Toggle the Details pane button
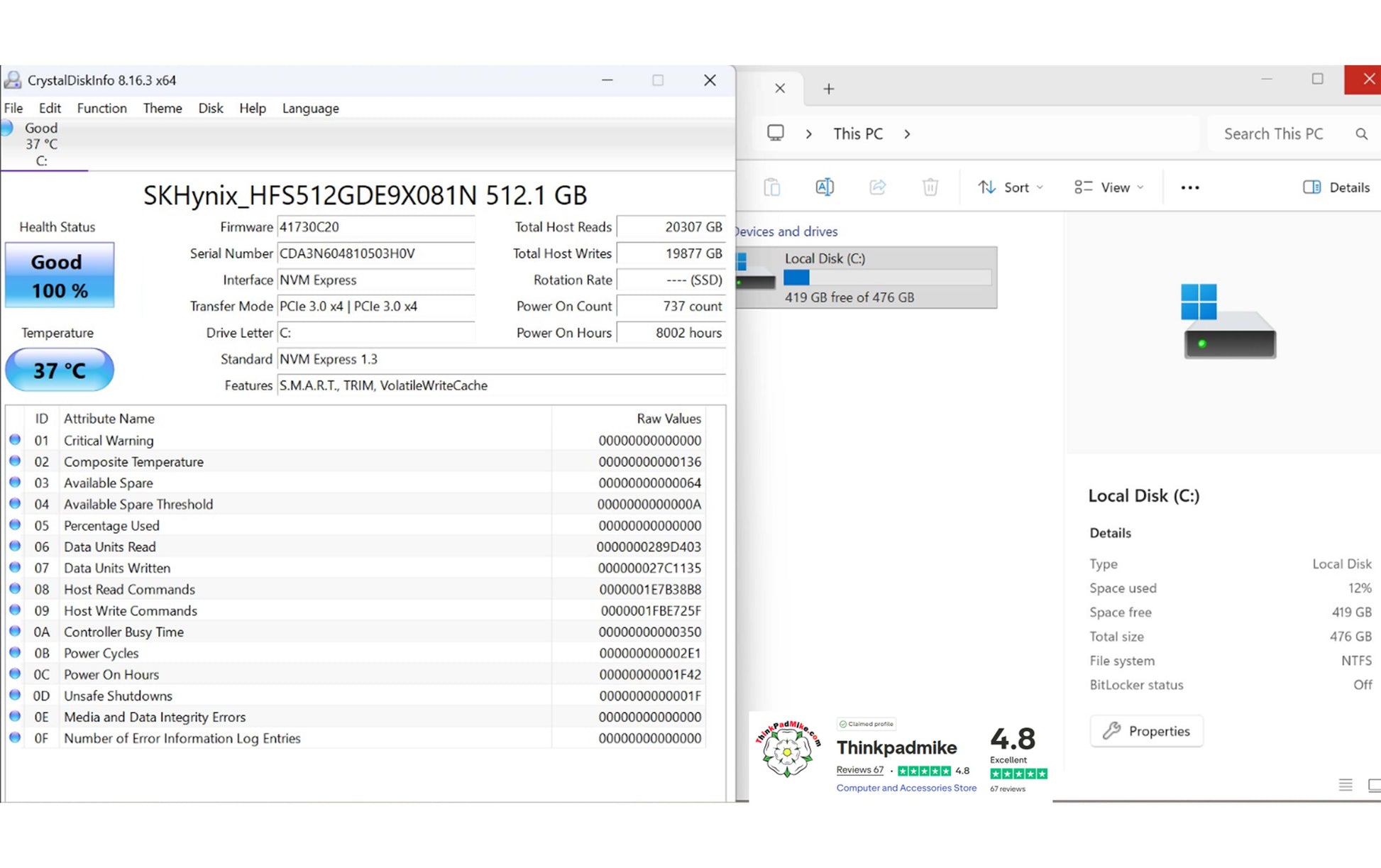 pyautogui.click(x=1336, y=187)
